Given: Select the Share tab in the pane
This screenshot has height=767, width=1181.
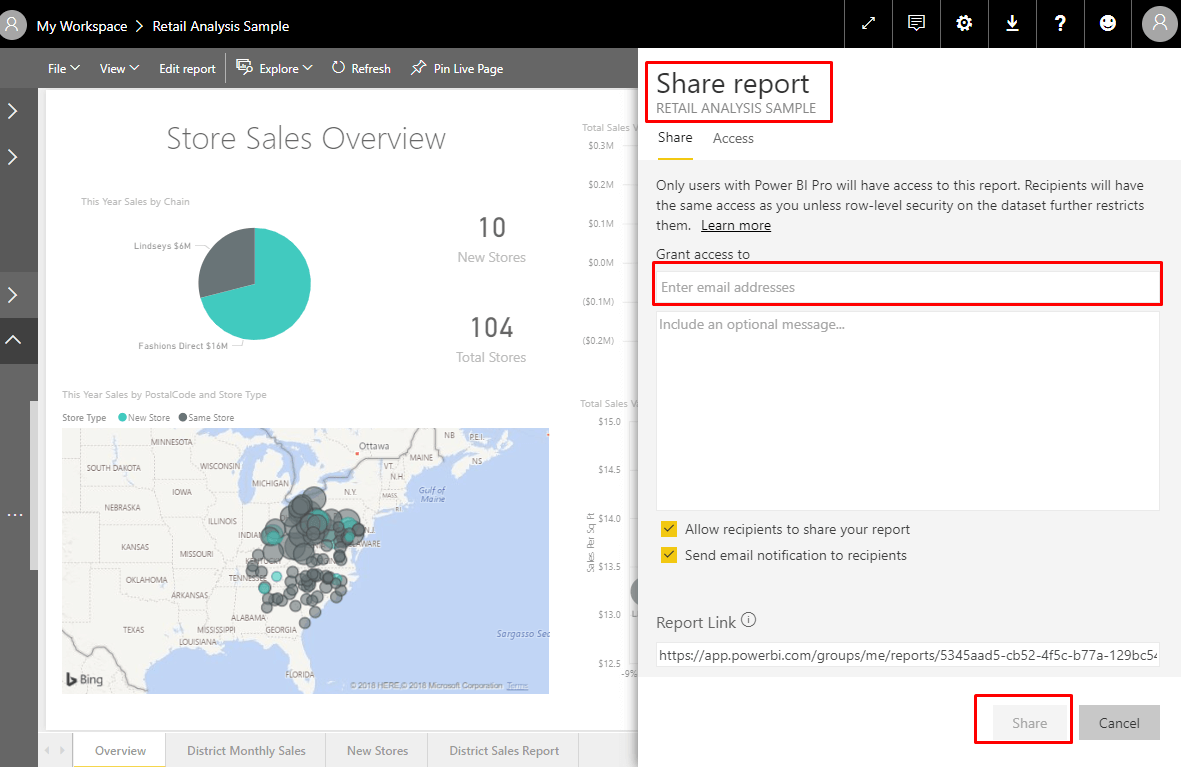Looking at the screenshot, I should tap(675, 138).
